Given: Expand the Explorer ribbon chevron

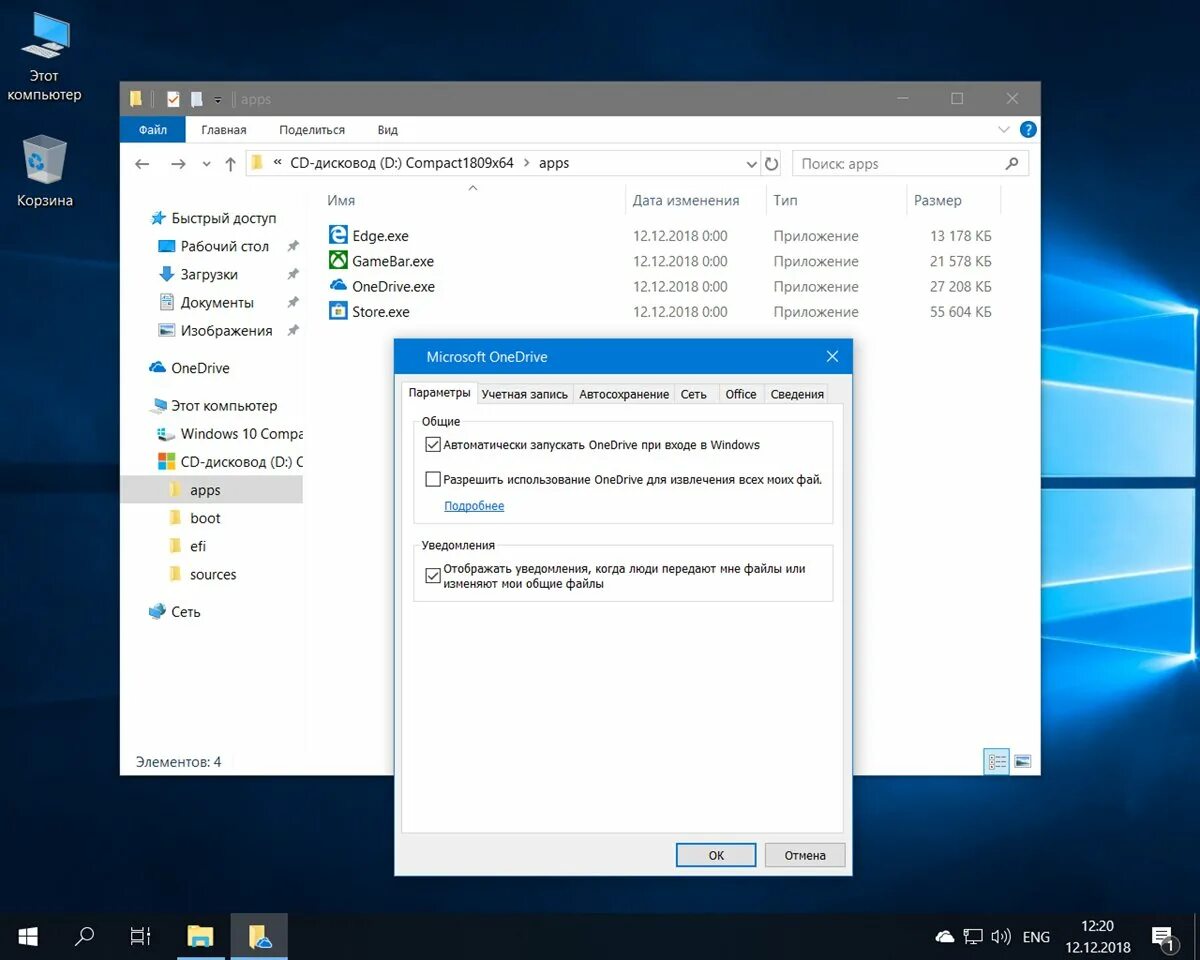Looking at the screenshot, I should [1004, 130].
